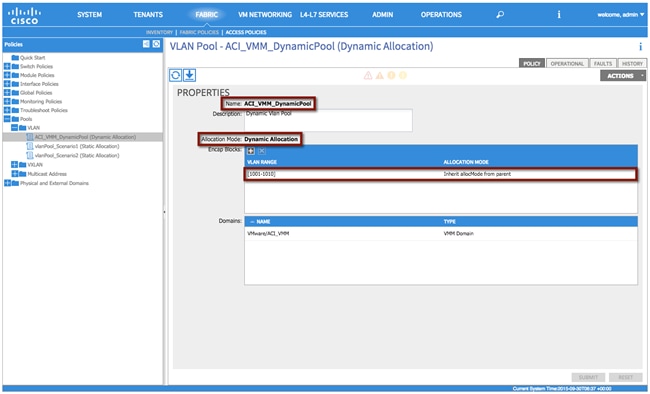
Task: Add an encap block with plus icon
Action: pos(251,151)
